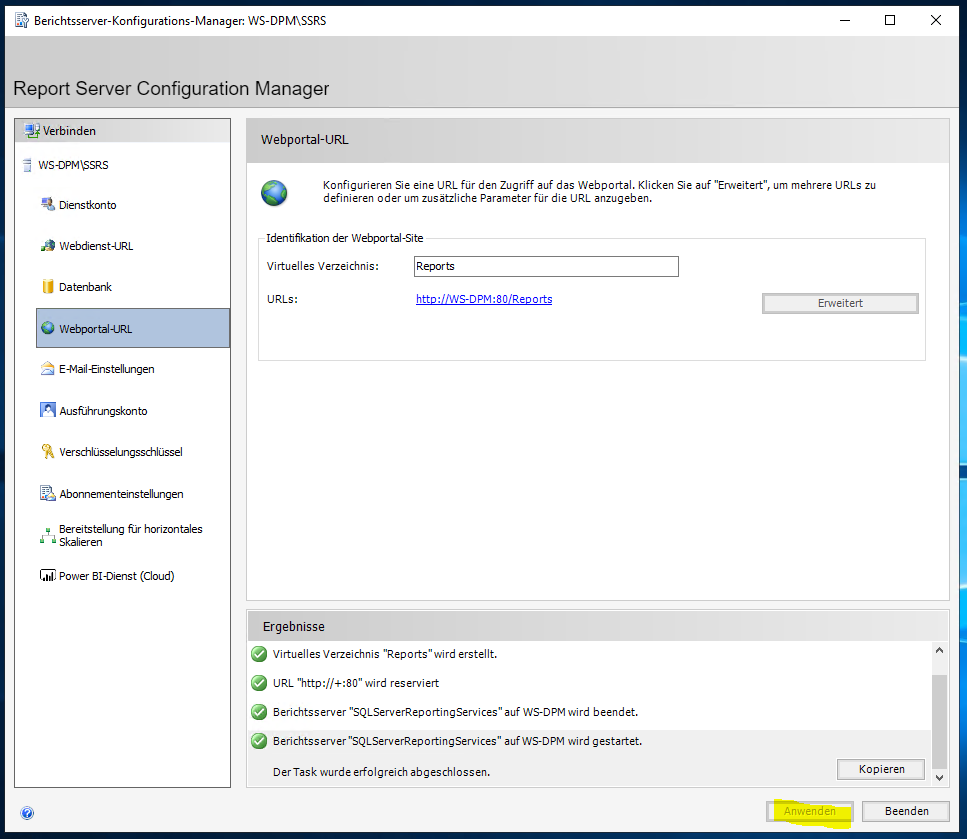The width and height of the screenshot is (967, 839).
Task: Close the Berichtsserver-Konfigurations-Manager window
Action: pyautogui.click(x=936, y=20)
